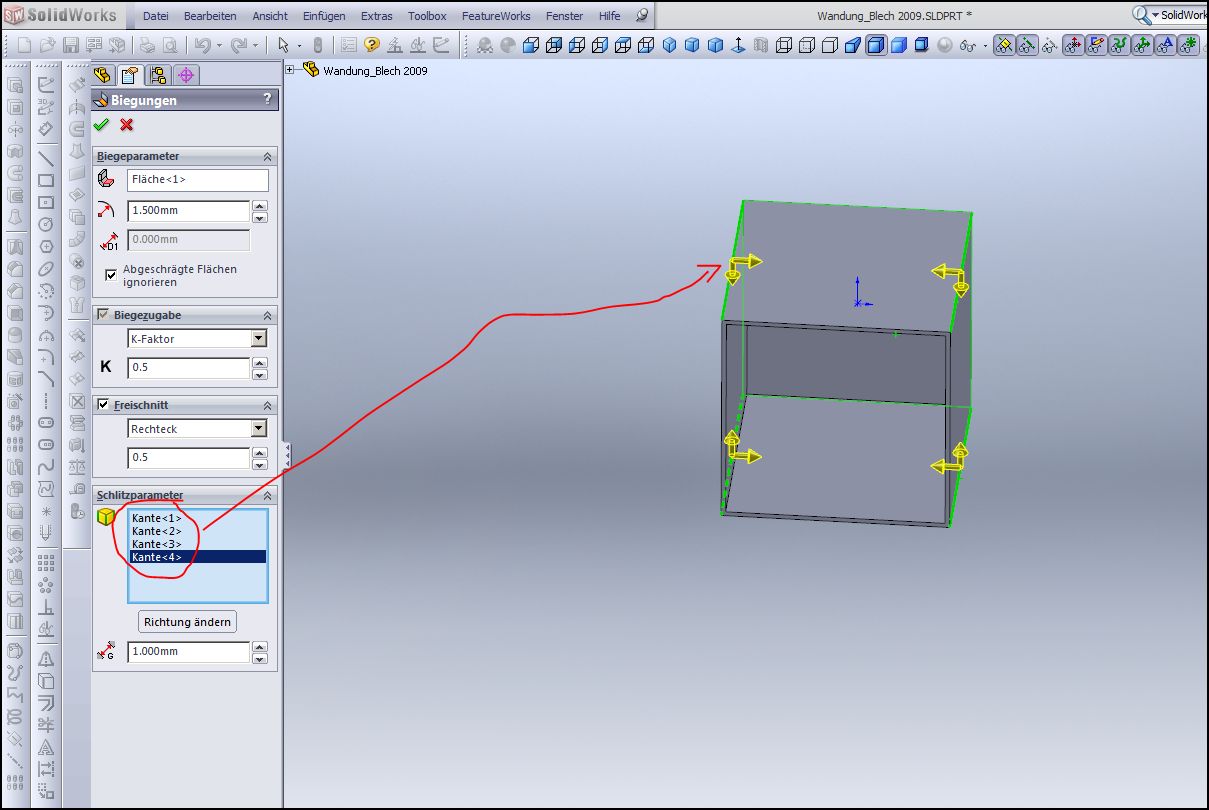
Task: Open the view glasses dropdown arrow
Action: [x=984, y=46]
